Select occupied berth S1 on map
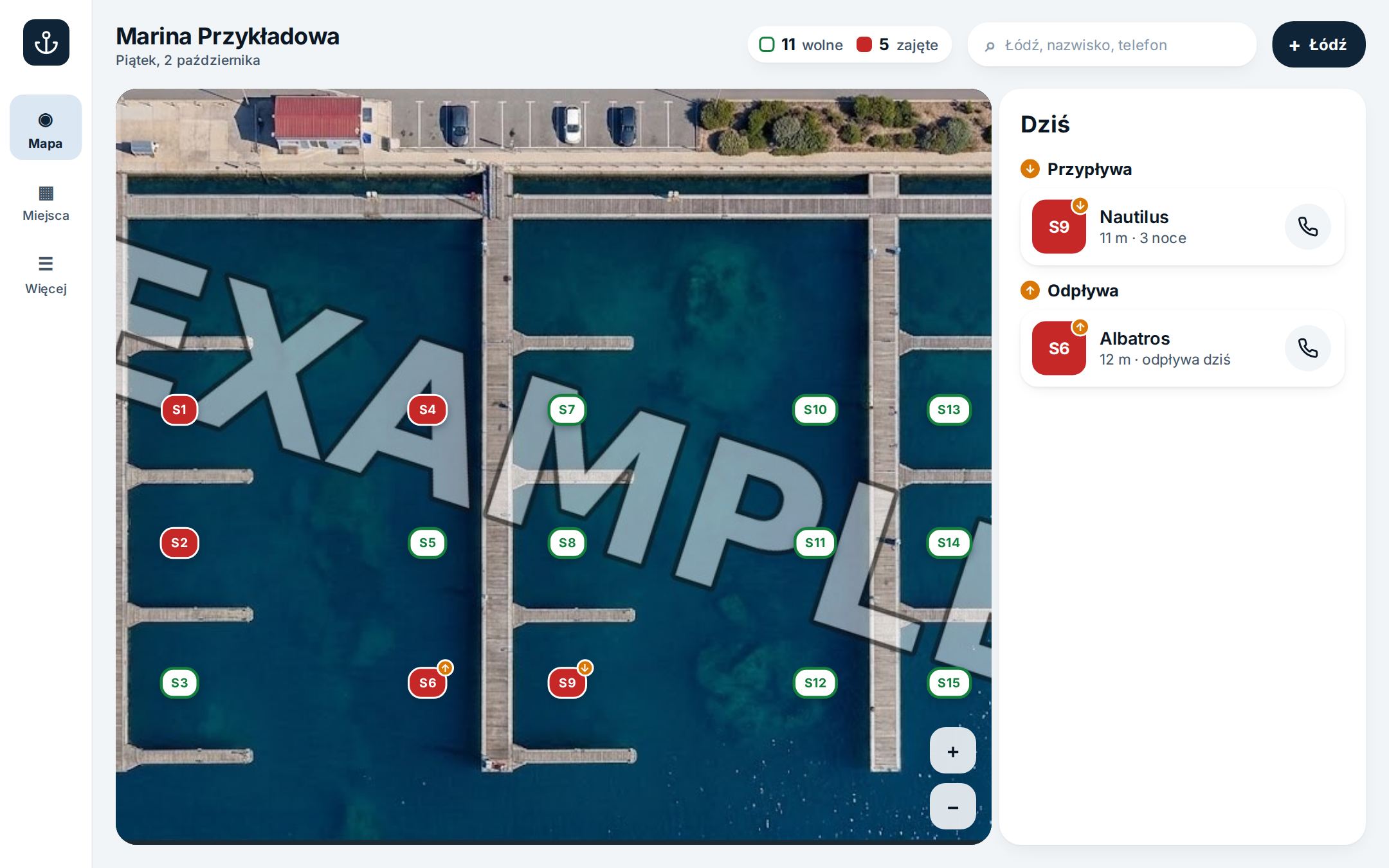The image size is (1389, 868). (179, 410)
